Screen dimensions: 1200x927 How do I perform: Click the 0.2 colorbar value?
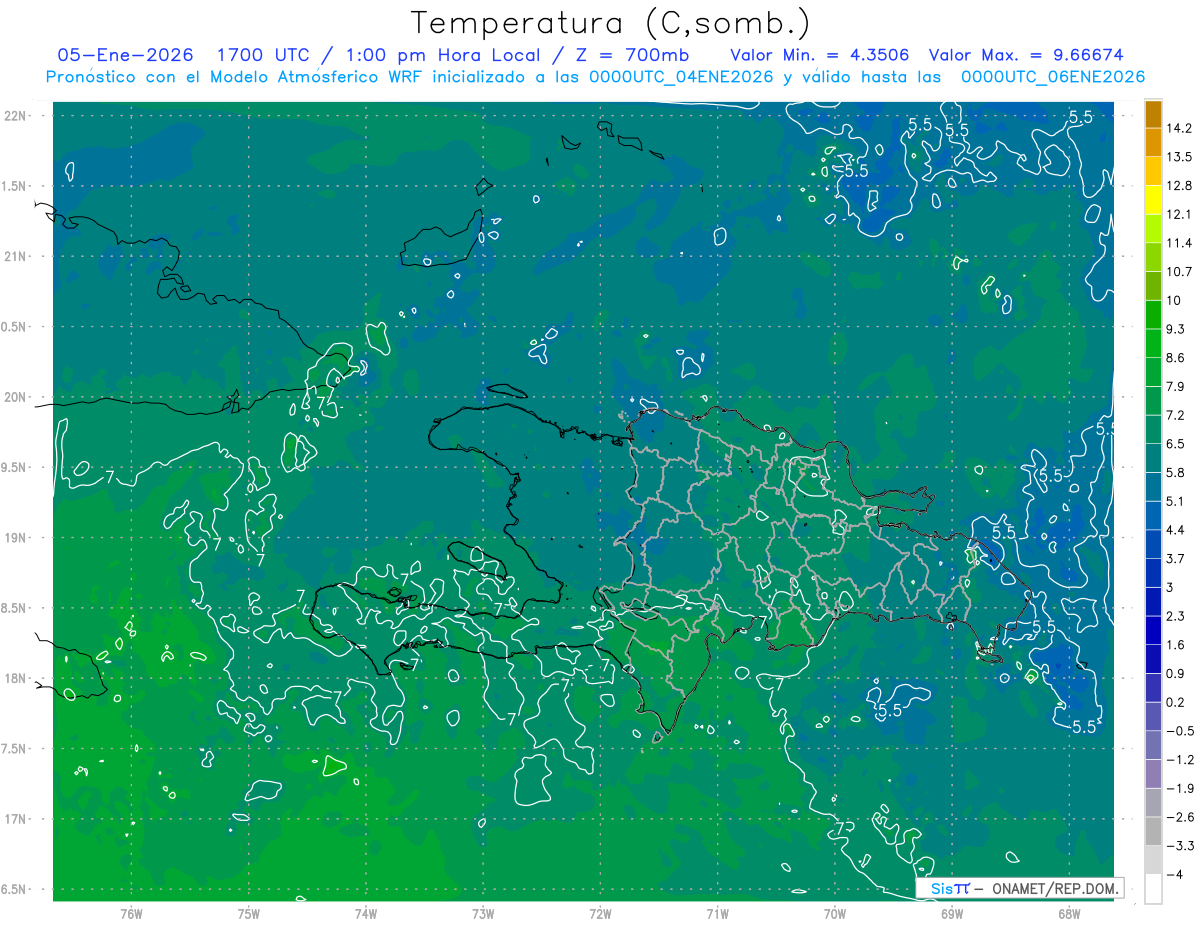pyautogui.click(x=1175, y=702)
